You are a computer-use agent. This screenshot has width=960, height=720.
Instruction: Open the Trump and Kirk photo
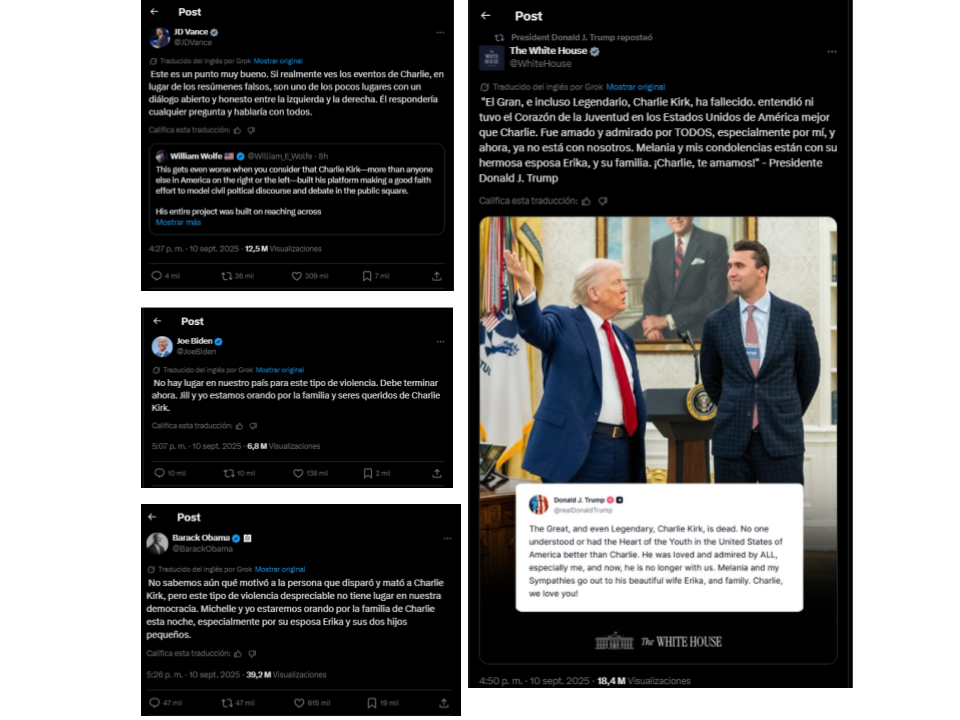[658, 349]
